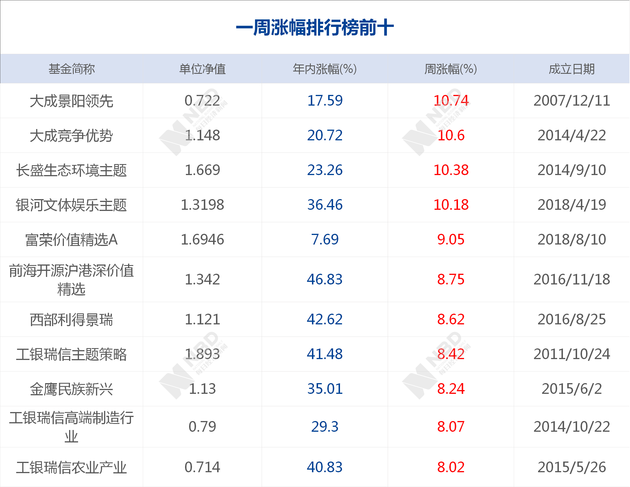The image size is (630, 487).
Task: Click yearly gain 17.59
Action: pos(325,100)
